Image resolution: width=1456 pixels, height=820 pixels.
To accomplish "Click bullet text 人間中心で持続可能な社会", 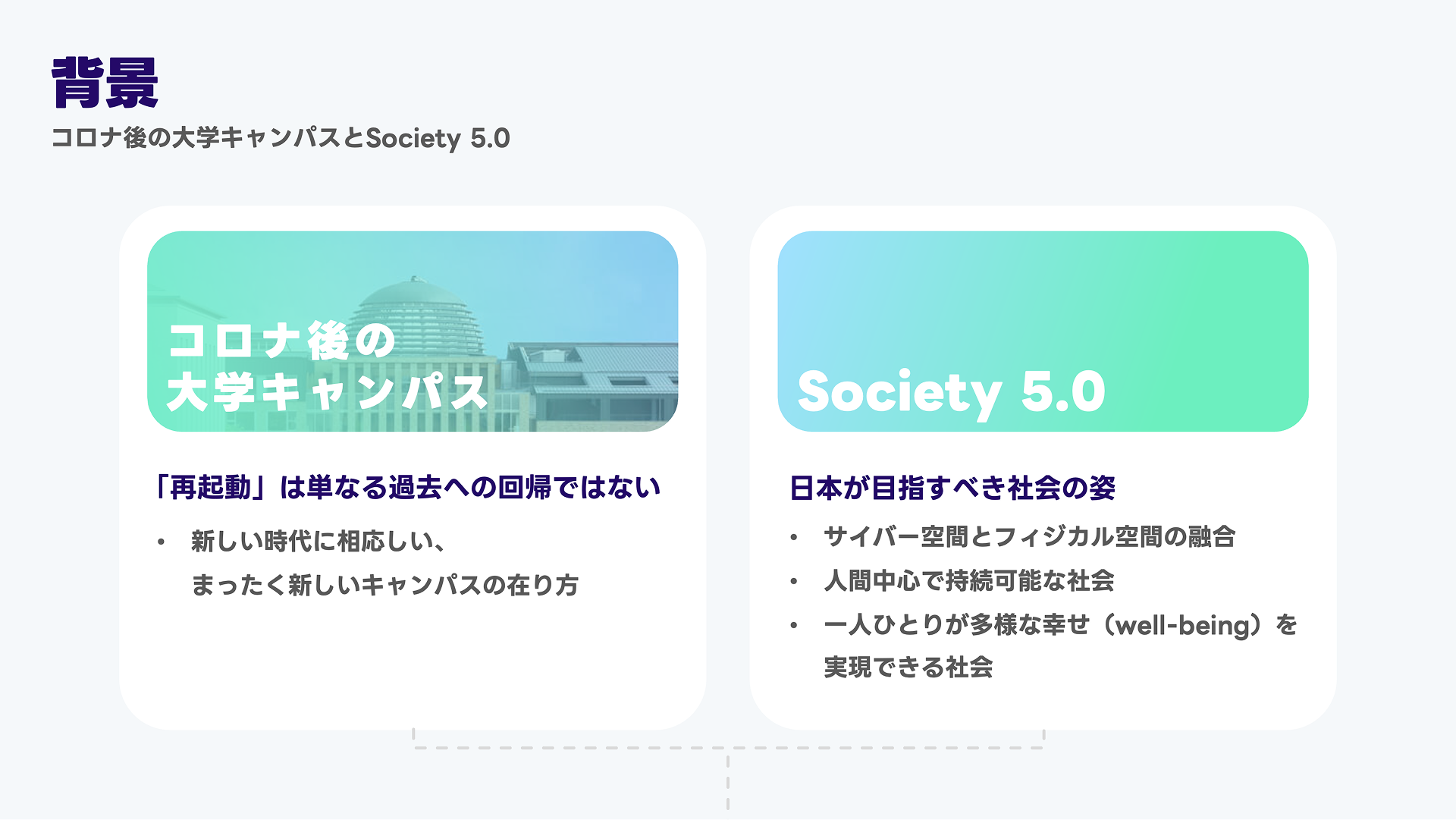I will [x=968, y=581].
